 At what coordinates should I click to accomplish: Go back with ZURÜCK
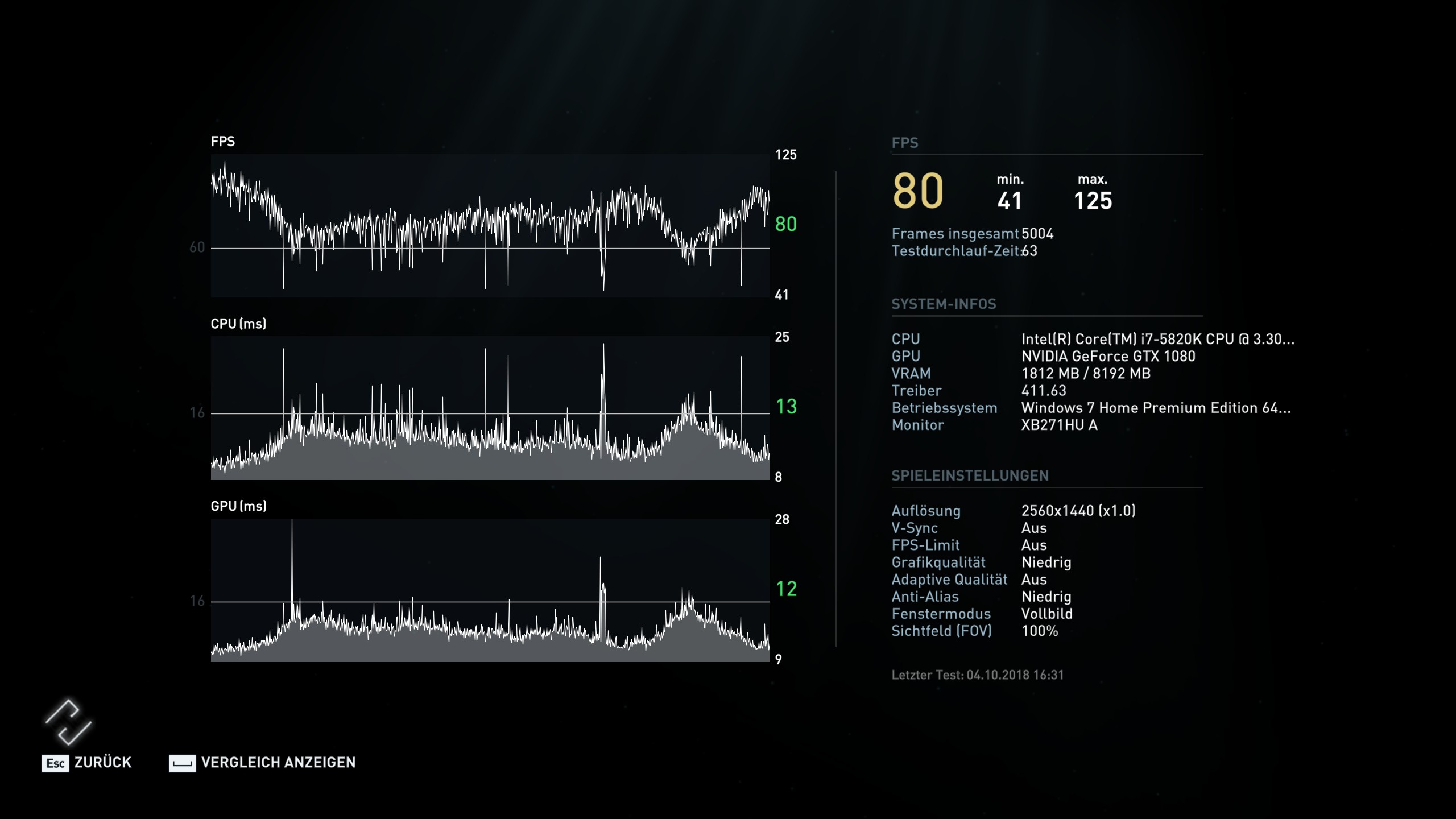pos(103,763)
